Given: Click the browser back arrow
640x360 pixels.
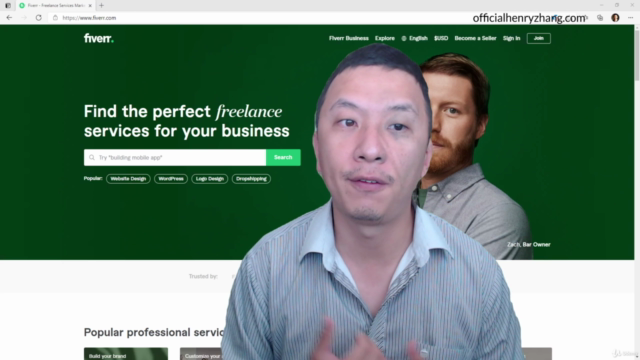Looking at the screenshot, I should [9, 18].
